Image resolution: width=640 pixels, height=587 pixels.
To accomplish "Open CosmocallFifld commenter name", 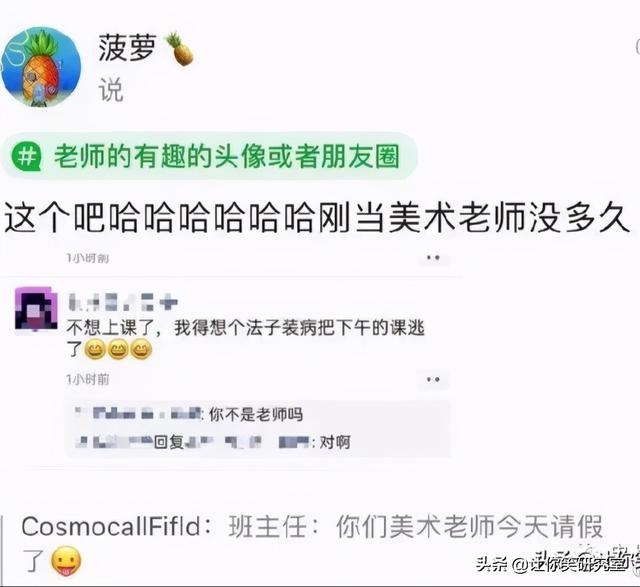I will (111, 527).
